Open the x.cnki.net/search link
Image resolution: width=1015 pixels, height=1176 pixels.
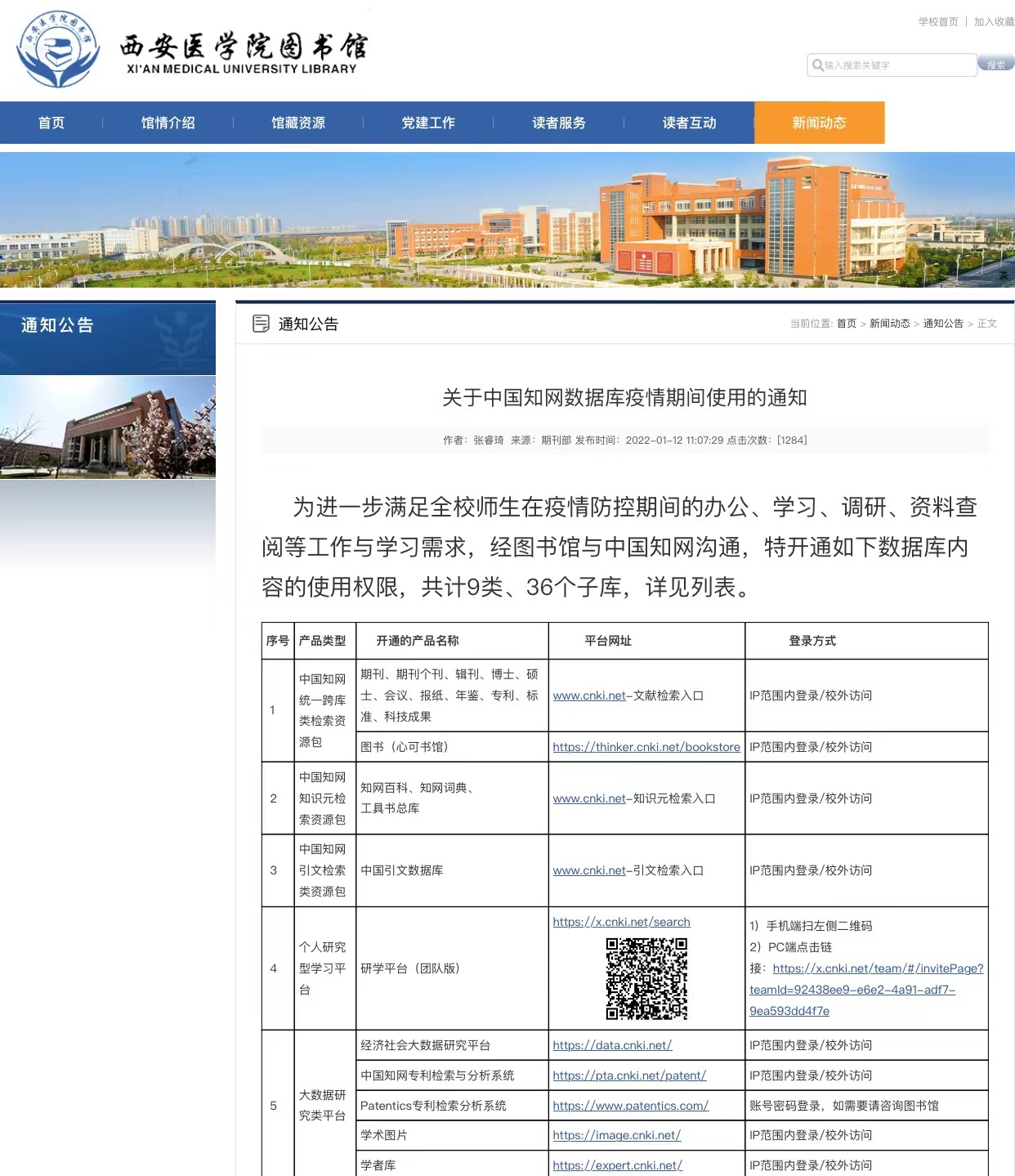tap(621, 922)
